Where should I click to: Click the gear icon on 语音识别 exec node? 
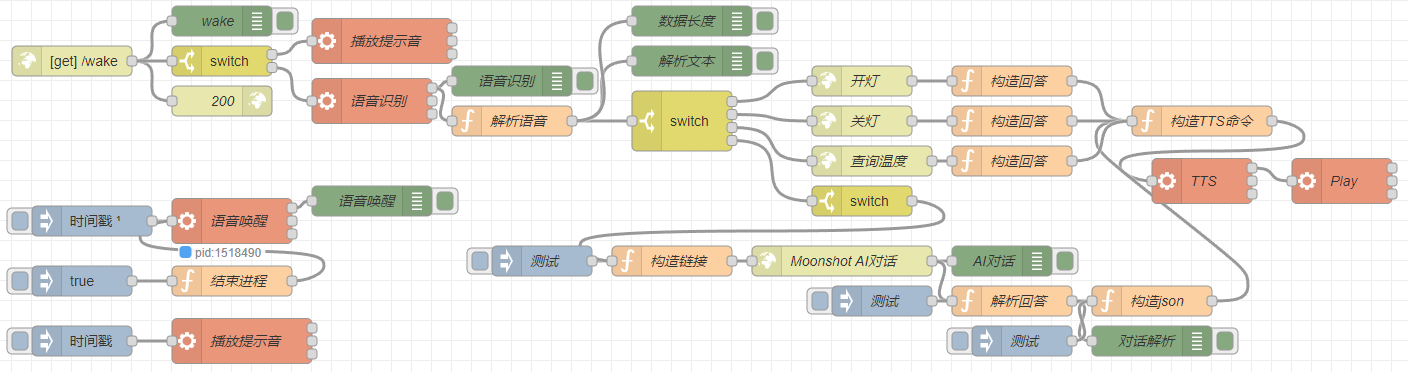(x=326, y=101)
